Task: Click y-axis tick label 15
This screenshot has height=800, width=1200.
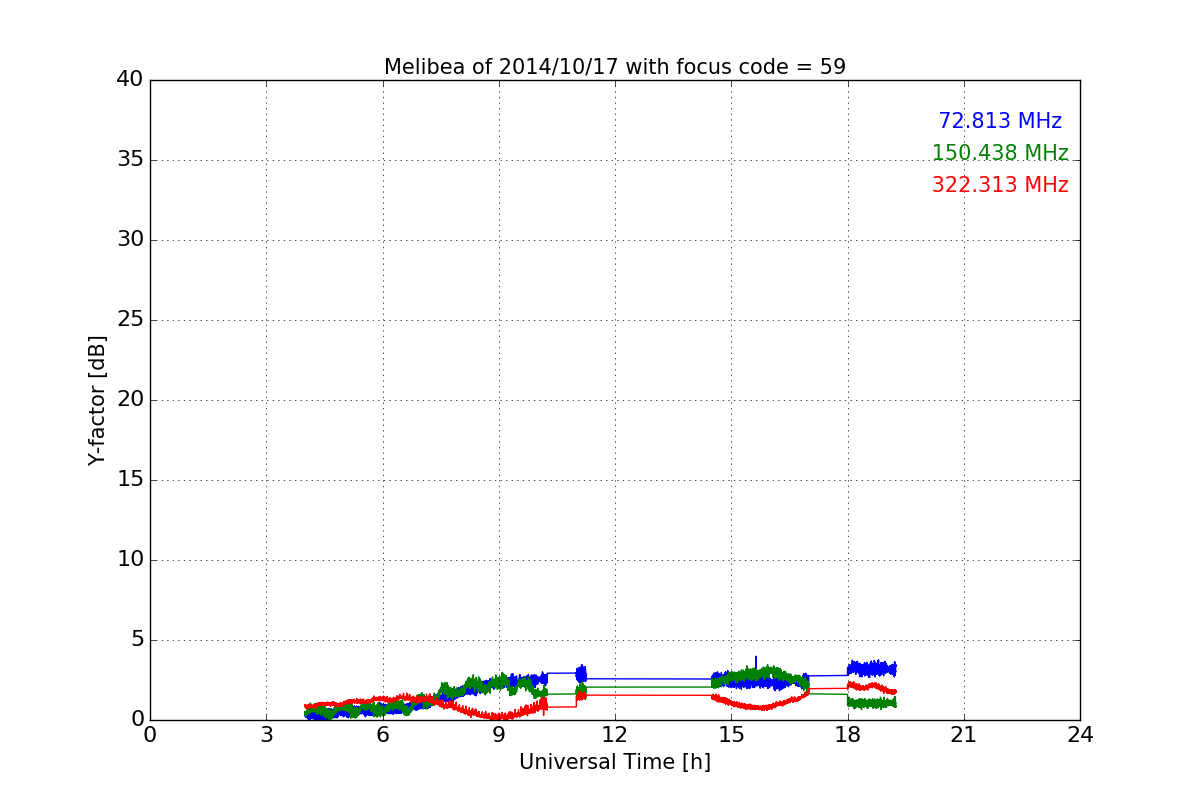Action: 129,480
